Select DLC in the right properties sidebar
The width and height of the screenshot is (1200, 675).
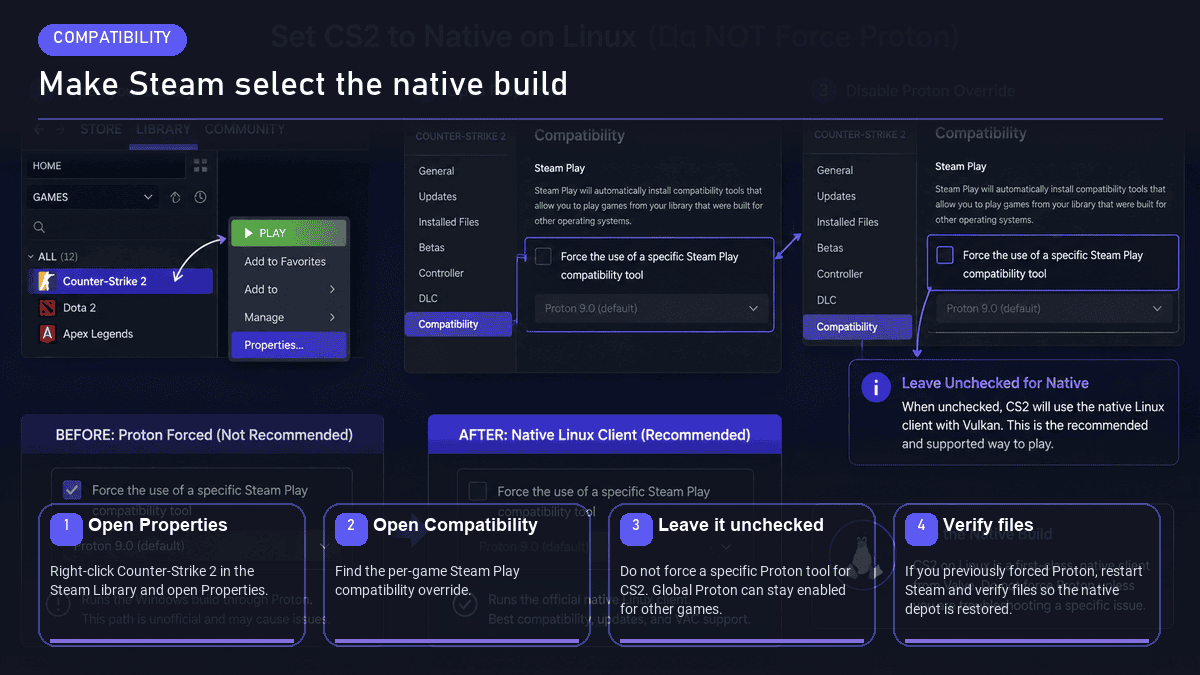(x=826, y=300)
